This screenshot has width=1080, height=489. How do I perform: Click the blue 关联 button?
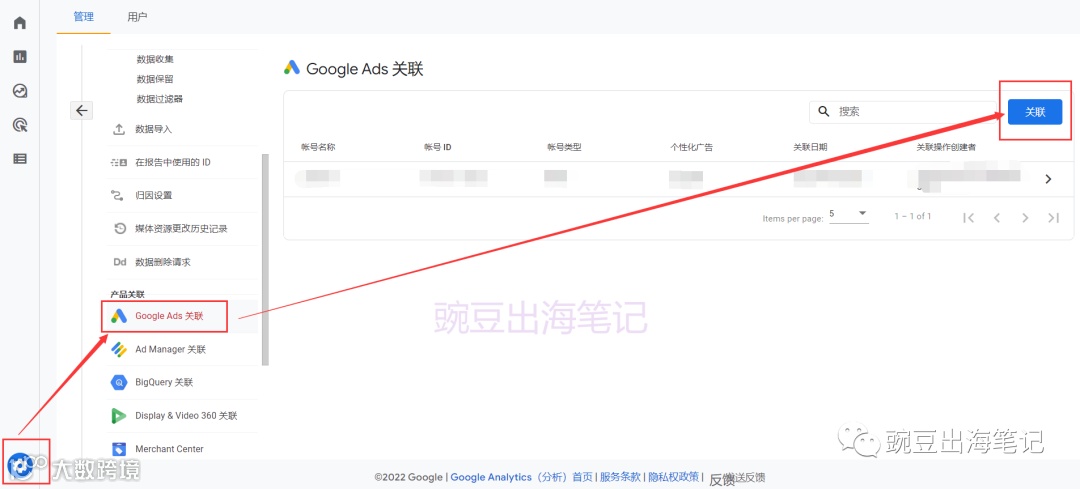click(x=1035, y=112)
